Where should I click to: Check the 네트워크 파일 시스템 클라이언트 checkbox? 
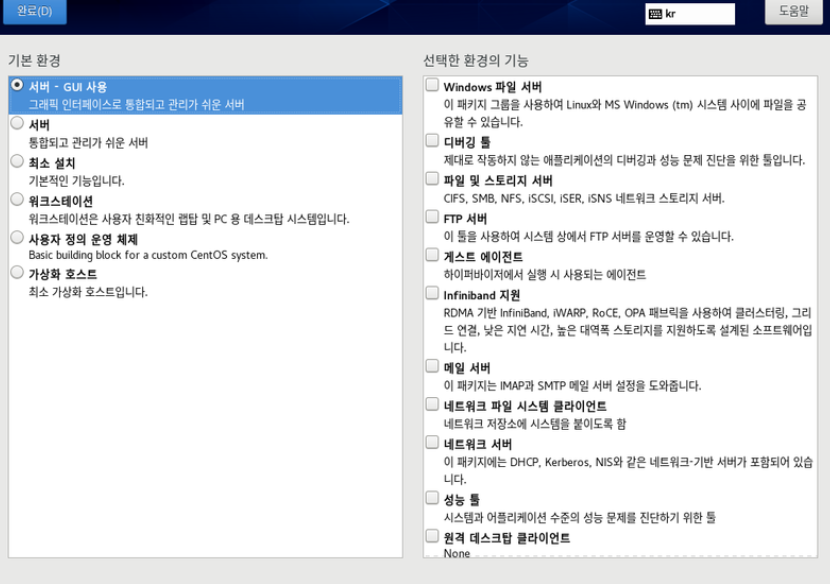point(432,404)
